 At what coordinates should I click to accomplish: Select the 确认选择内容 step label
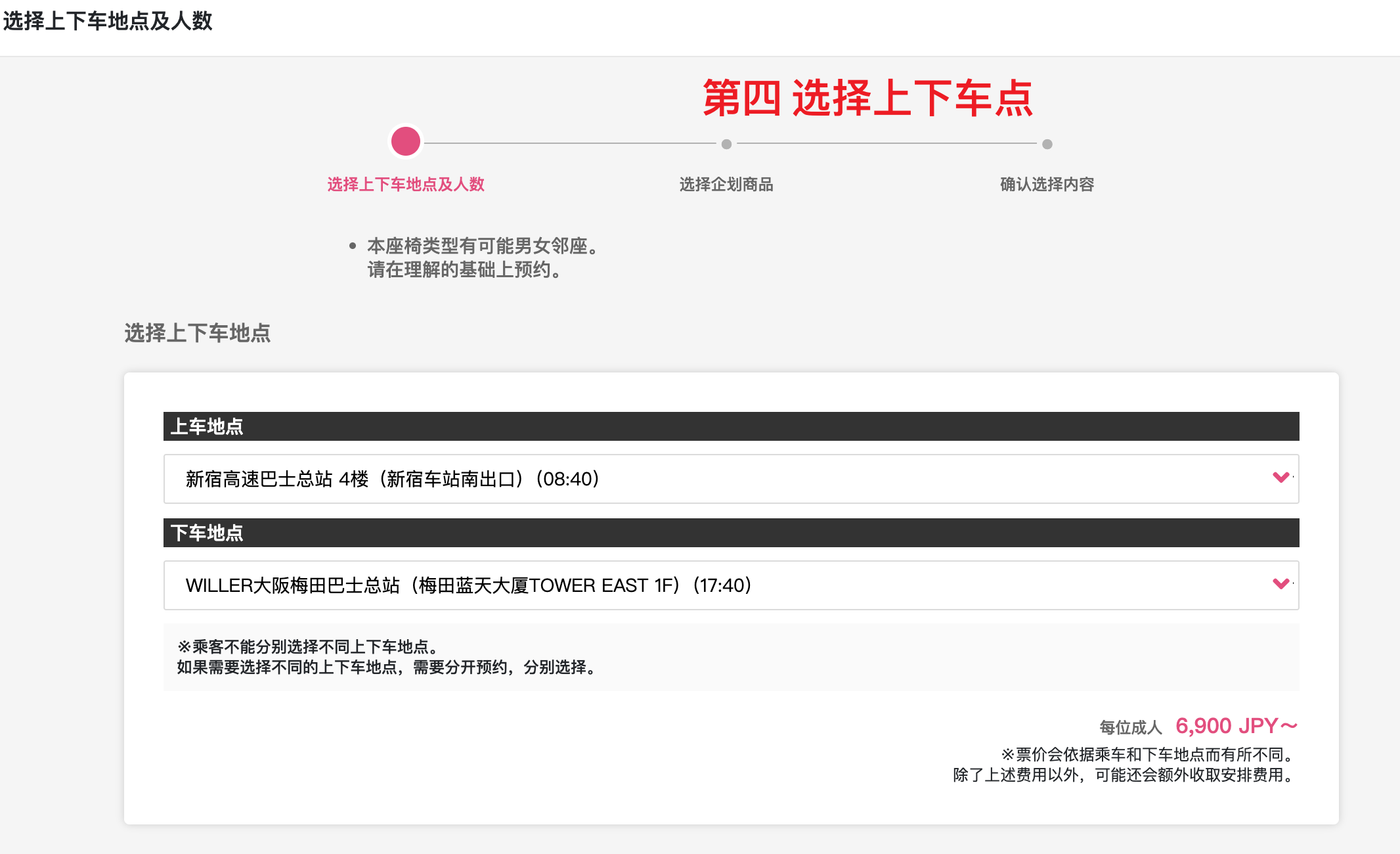(1047, 185)
